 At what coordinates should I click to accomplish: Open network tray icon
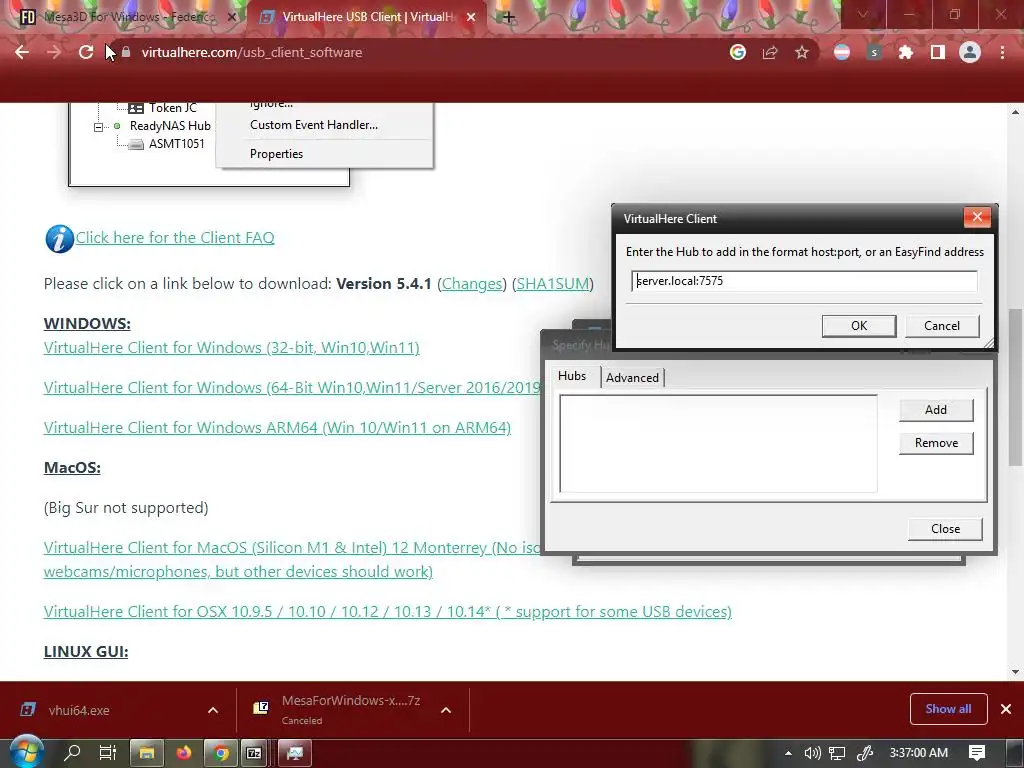click(x=837, y=753)
